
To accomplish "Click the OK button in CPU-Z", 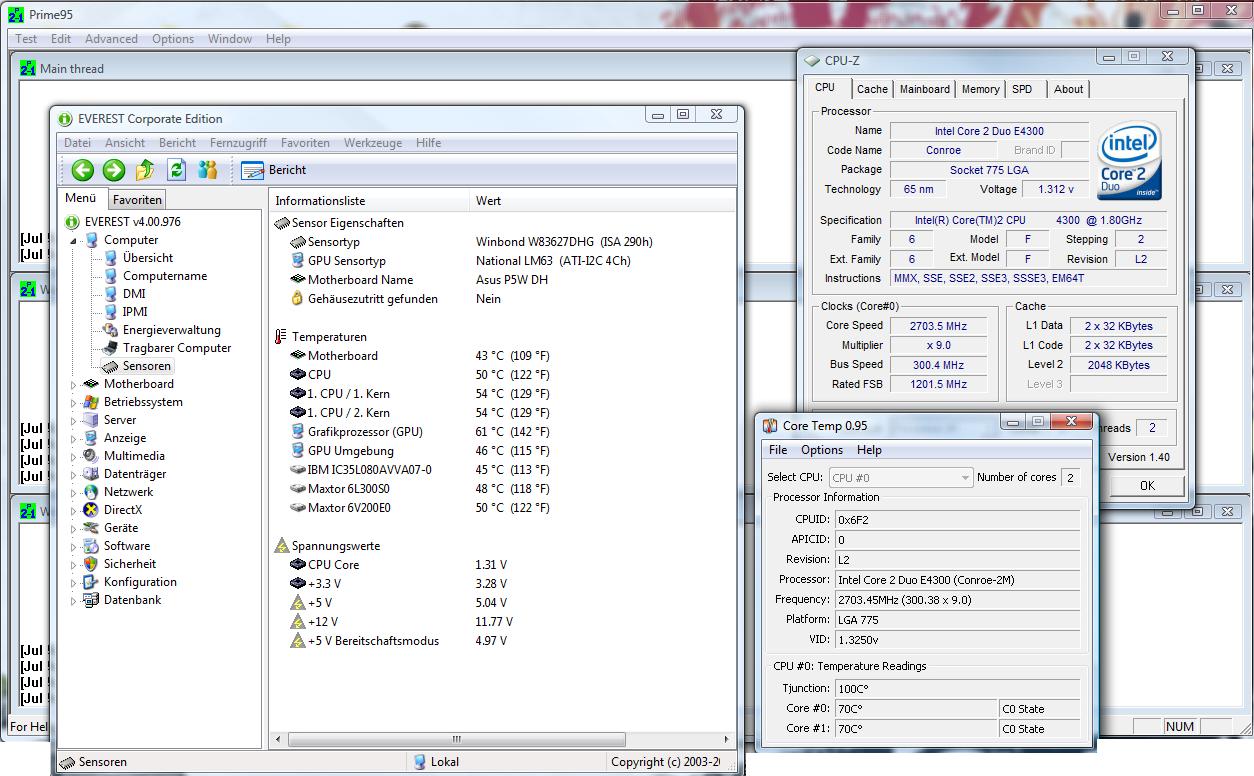I will (1147, 485).
